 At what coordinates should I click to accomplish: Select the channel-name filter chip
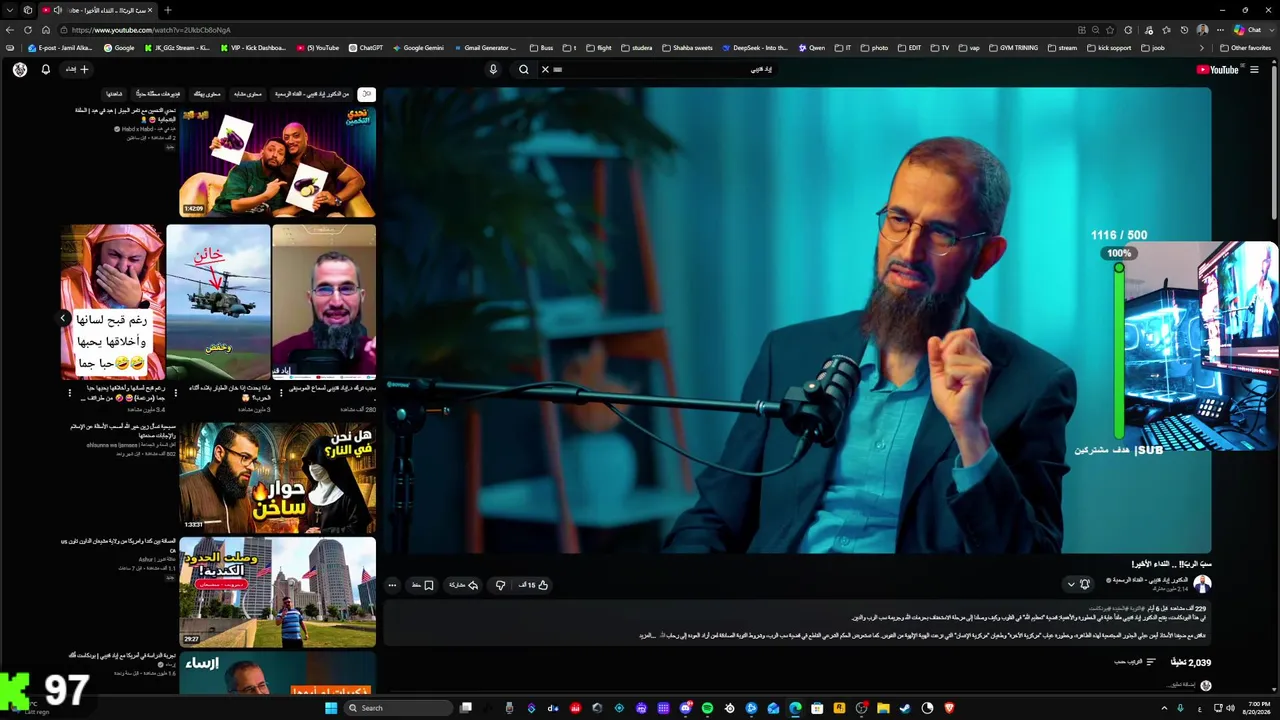point(312,94)
